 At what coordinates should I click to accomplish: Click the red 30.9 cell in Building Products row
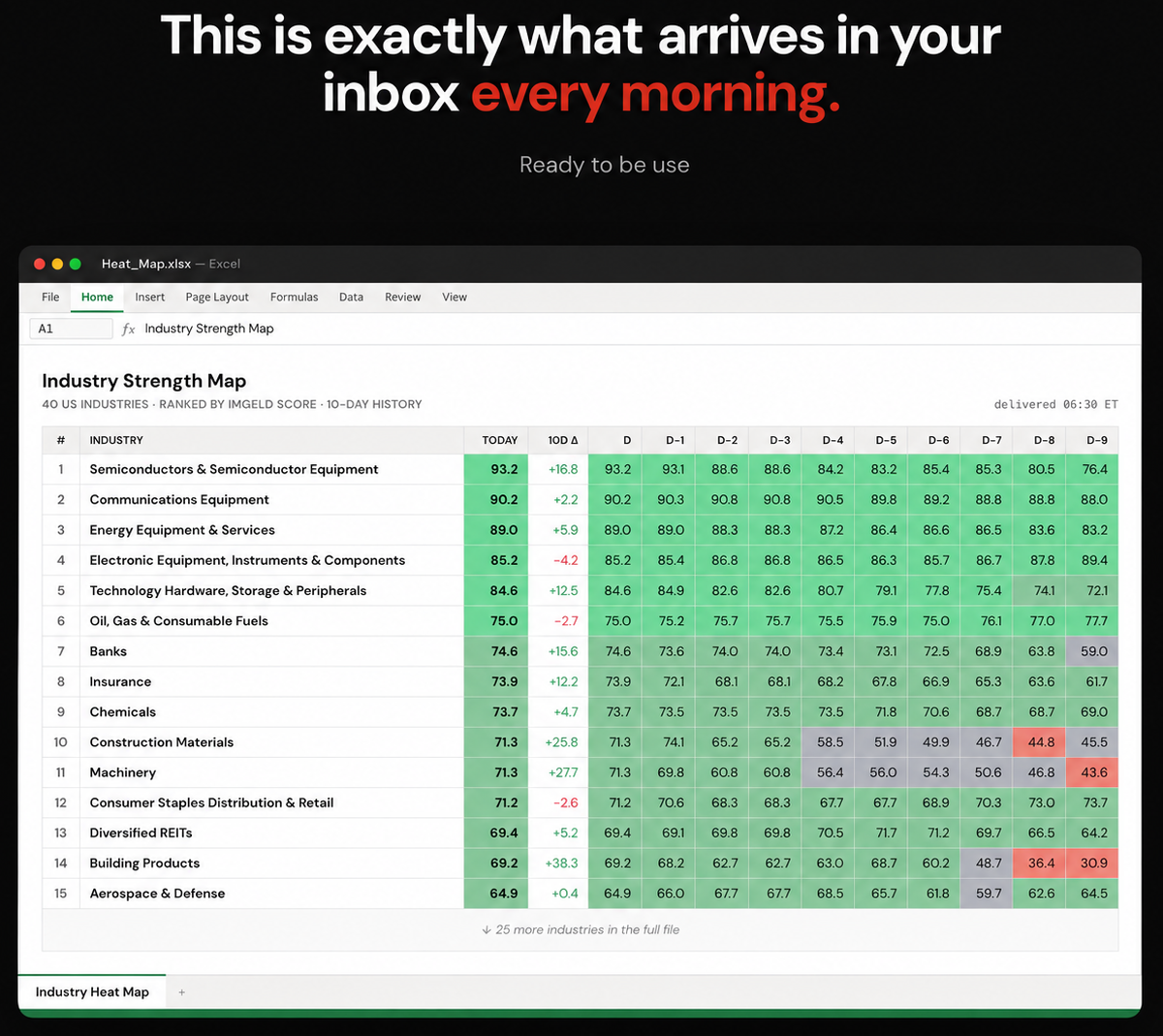1092,863
